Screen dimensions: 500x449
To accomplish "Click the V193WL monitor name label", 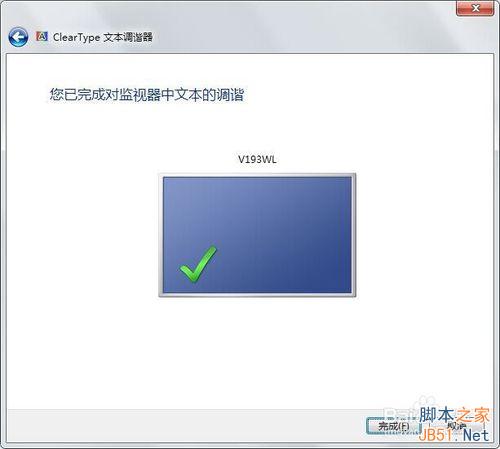I will pyautogui.click(x=257, y=159).
